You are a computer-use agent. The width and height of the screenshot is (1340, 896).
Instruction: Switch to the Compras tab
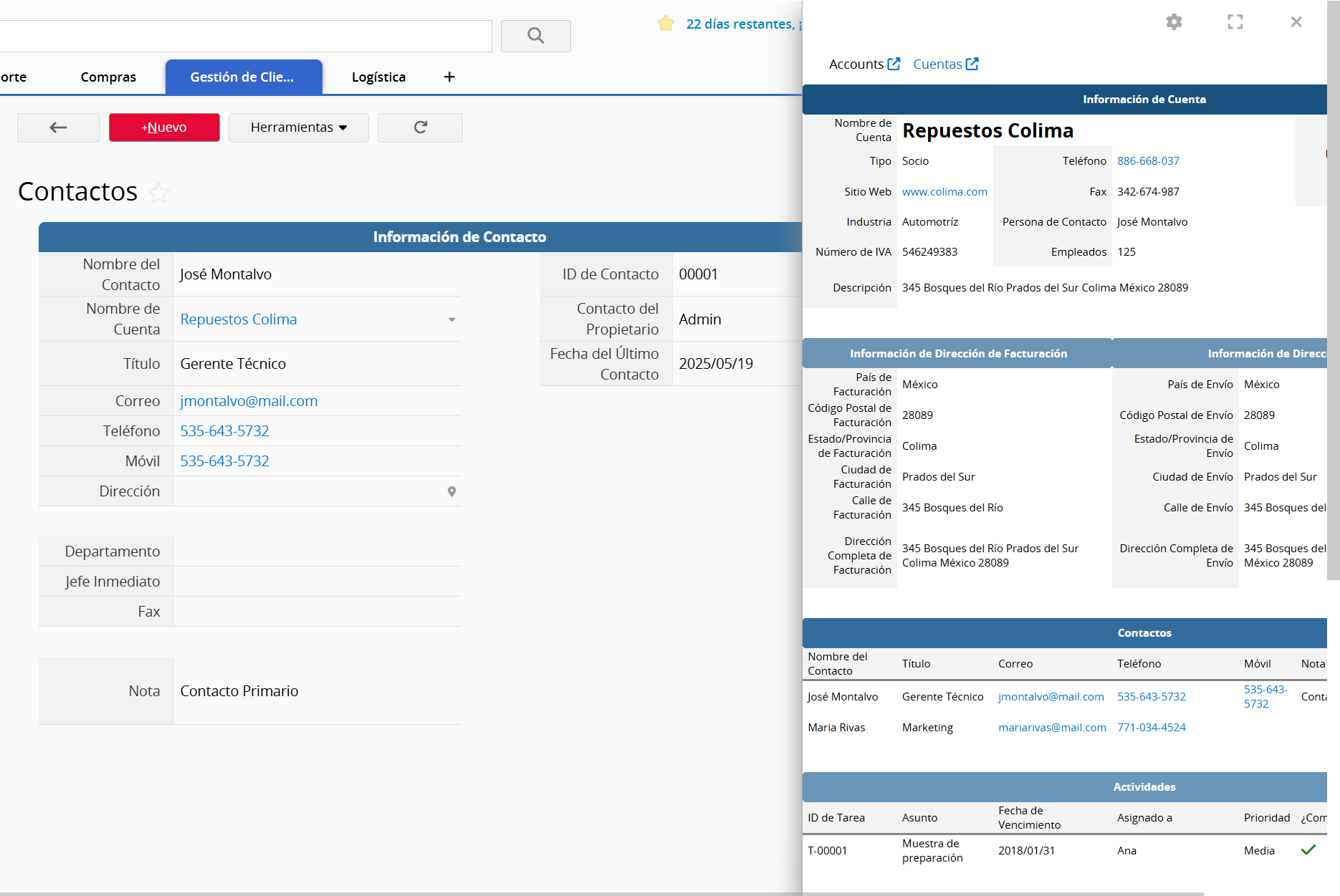(x=108, y=77)
